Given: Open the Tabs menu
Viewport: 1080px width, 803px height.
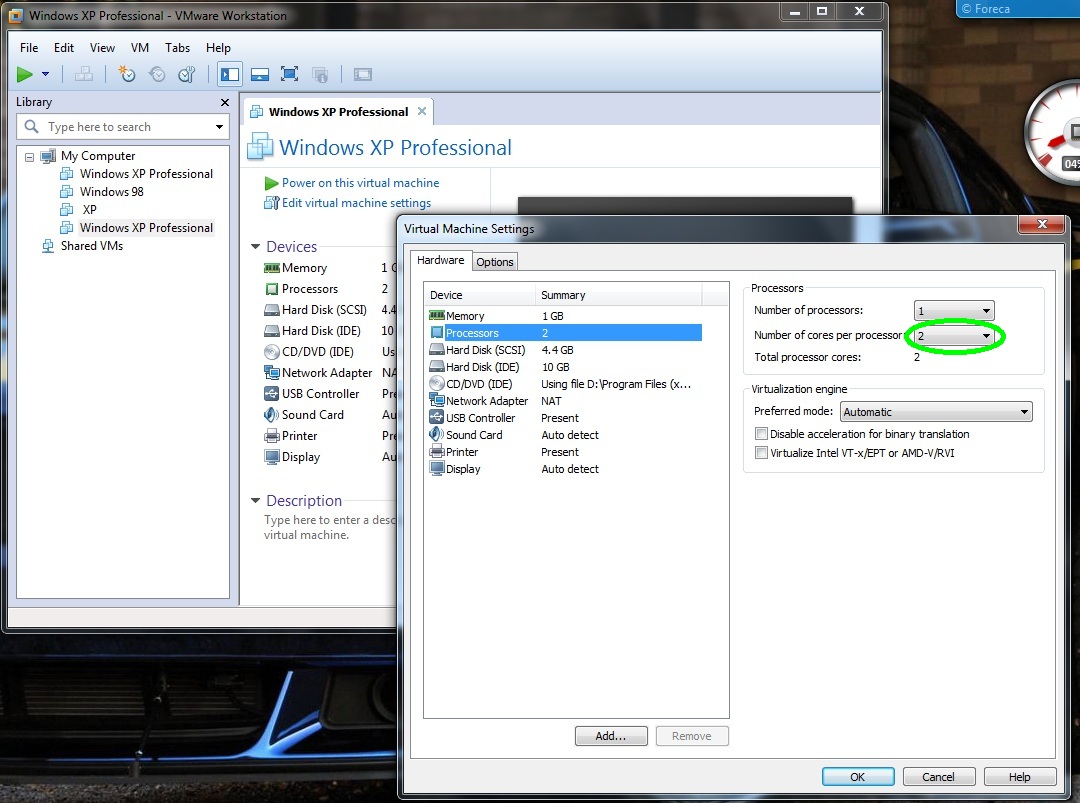Looking at the screenshot, I should [x=177, y=48].
